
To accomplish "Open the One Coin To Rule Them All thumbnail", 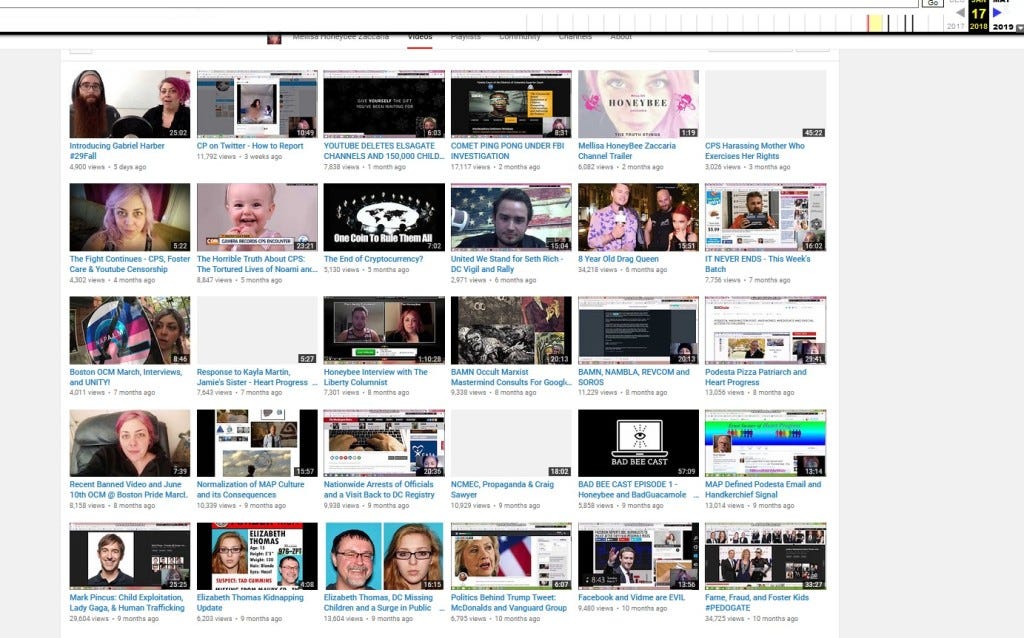I will coord(384,217).
